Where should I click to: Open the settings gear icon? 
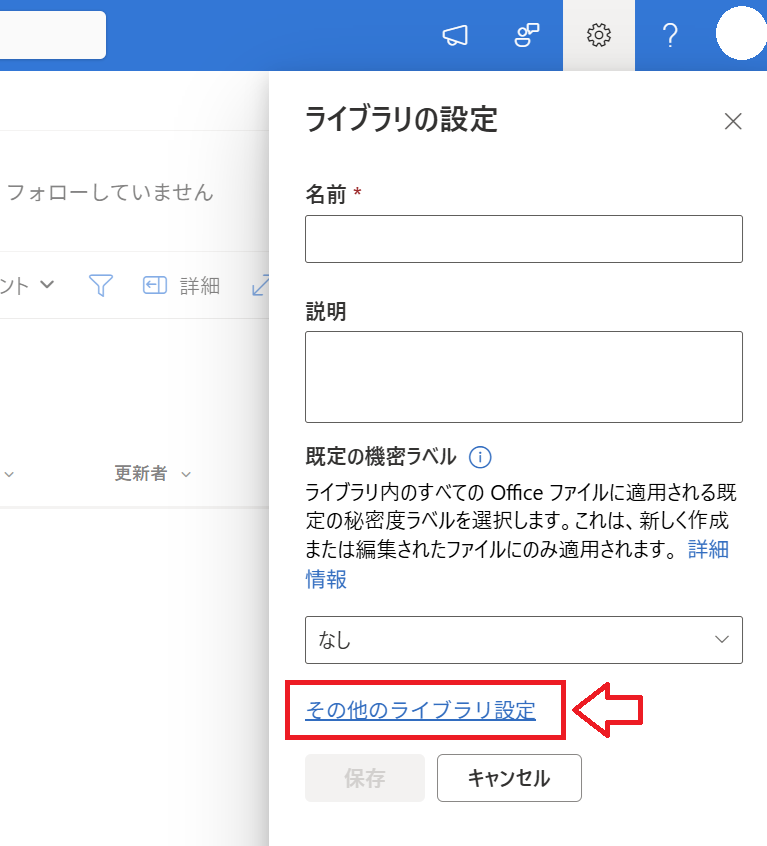tap(599, 36)
